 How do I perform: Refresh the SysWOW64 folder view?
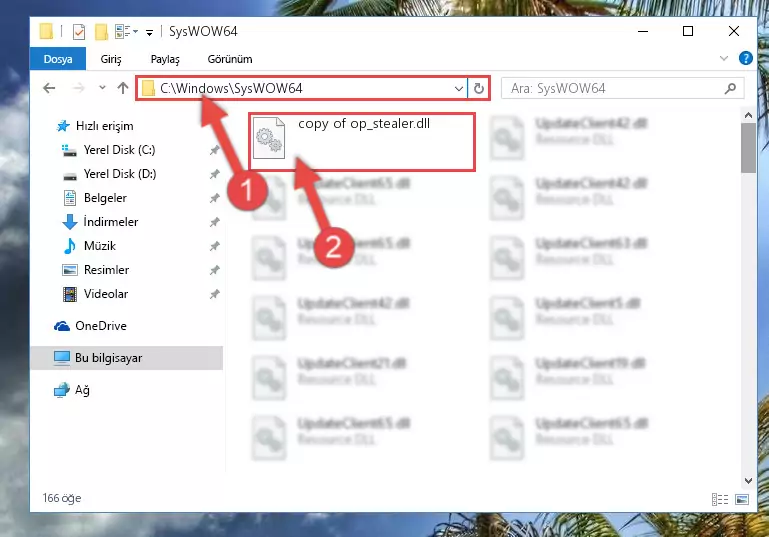coord(479,89)
